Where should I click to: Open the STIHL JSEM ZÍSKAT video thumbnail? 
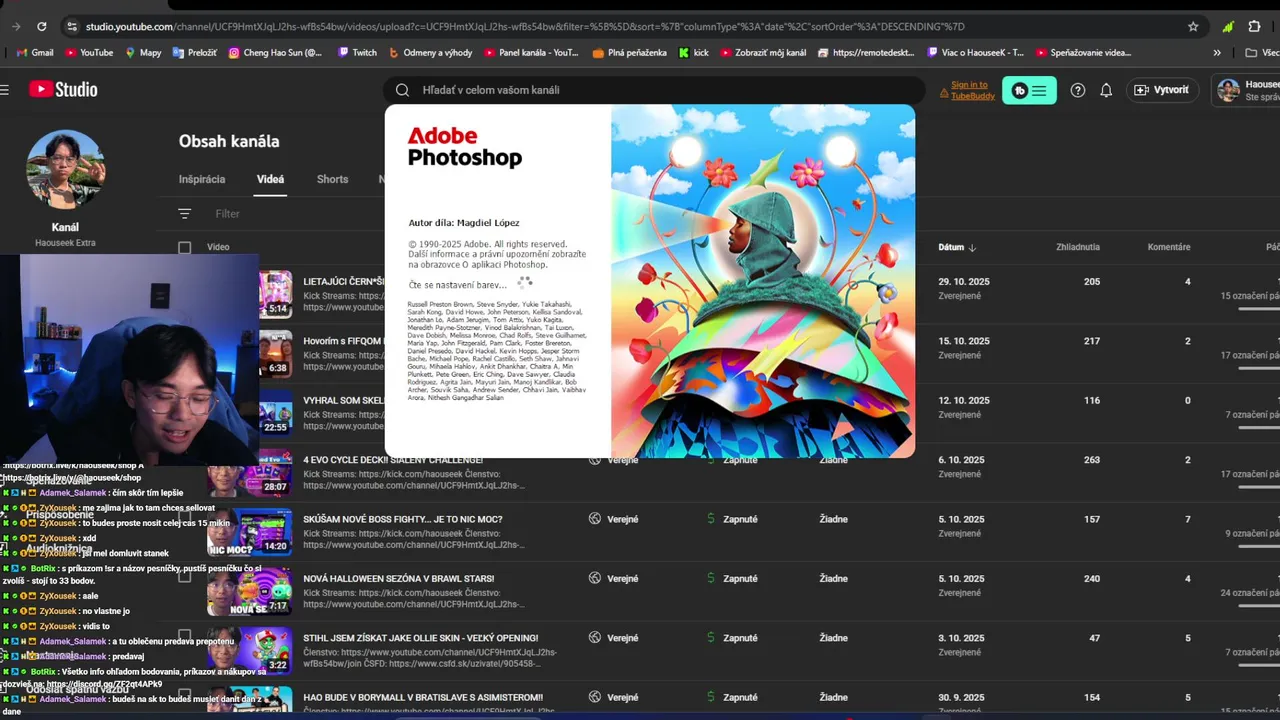tap(249, 650)
